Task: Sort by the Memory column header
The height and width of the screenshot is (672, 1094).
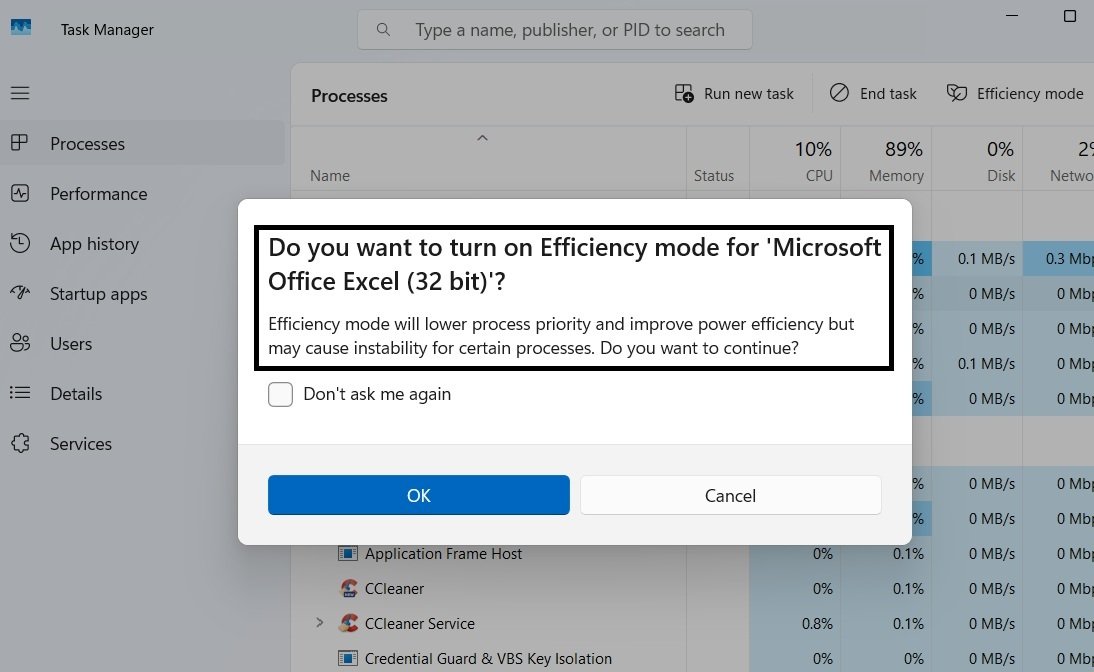Action: pos(896,176)
